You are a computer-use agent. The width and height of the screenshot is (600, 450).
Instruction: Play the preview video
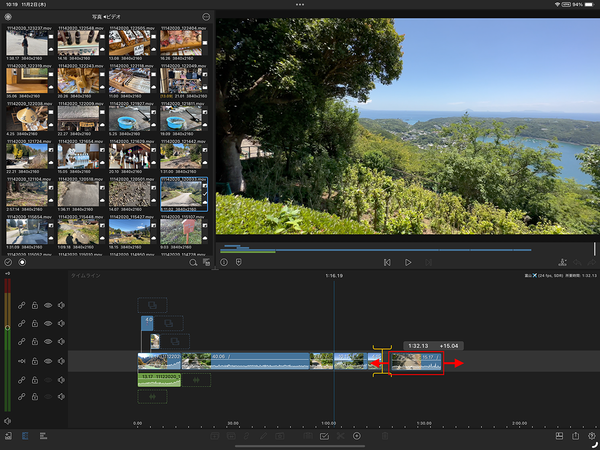click(408, 262)
